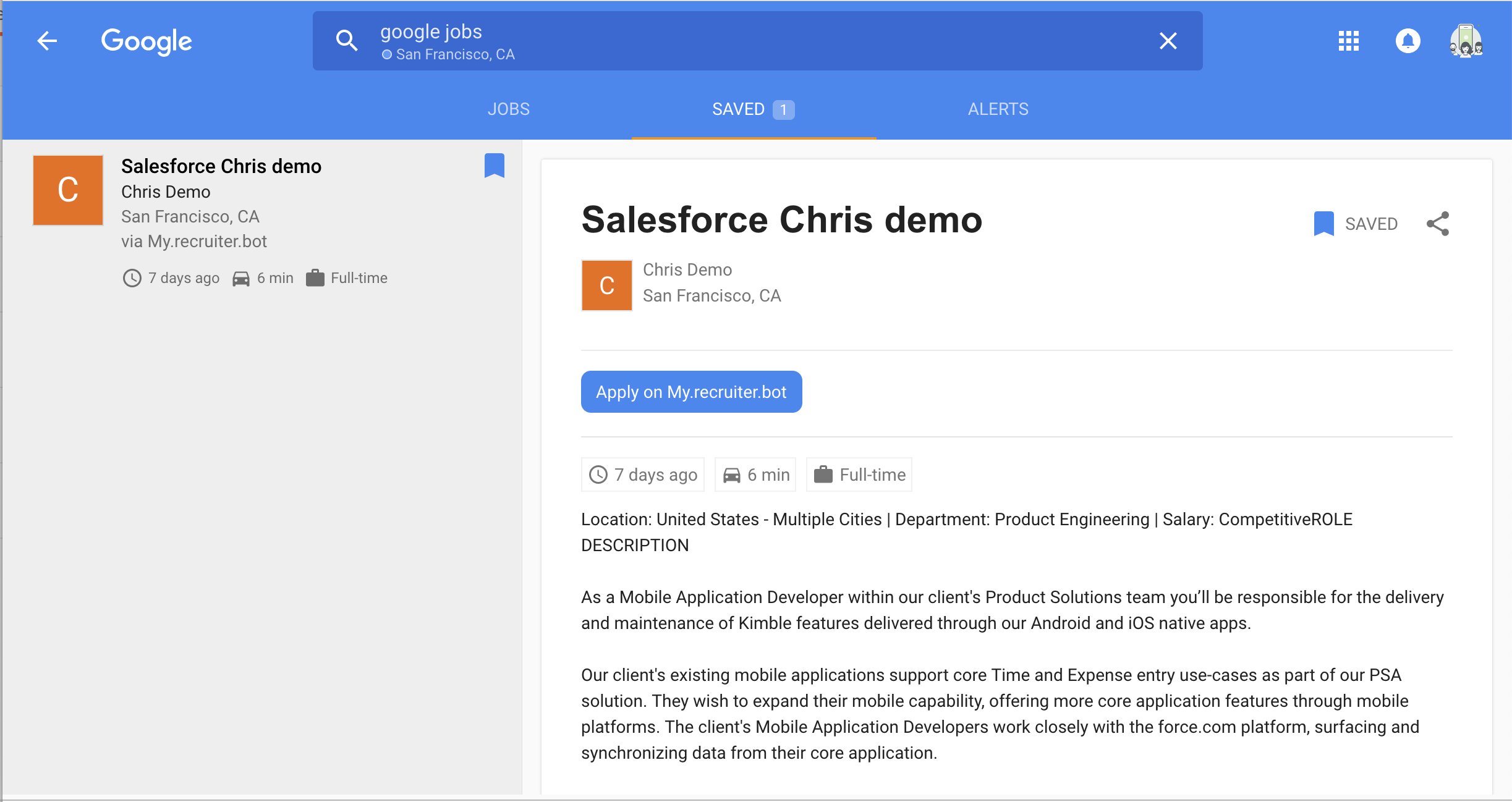Image resolution: width=1512 pixels, height=802 pixels.
Task: Unsave job via list bookmark icon
Action: point(495,166)
